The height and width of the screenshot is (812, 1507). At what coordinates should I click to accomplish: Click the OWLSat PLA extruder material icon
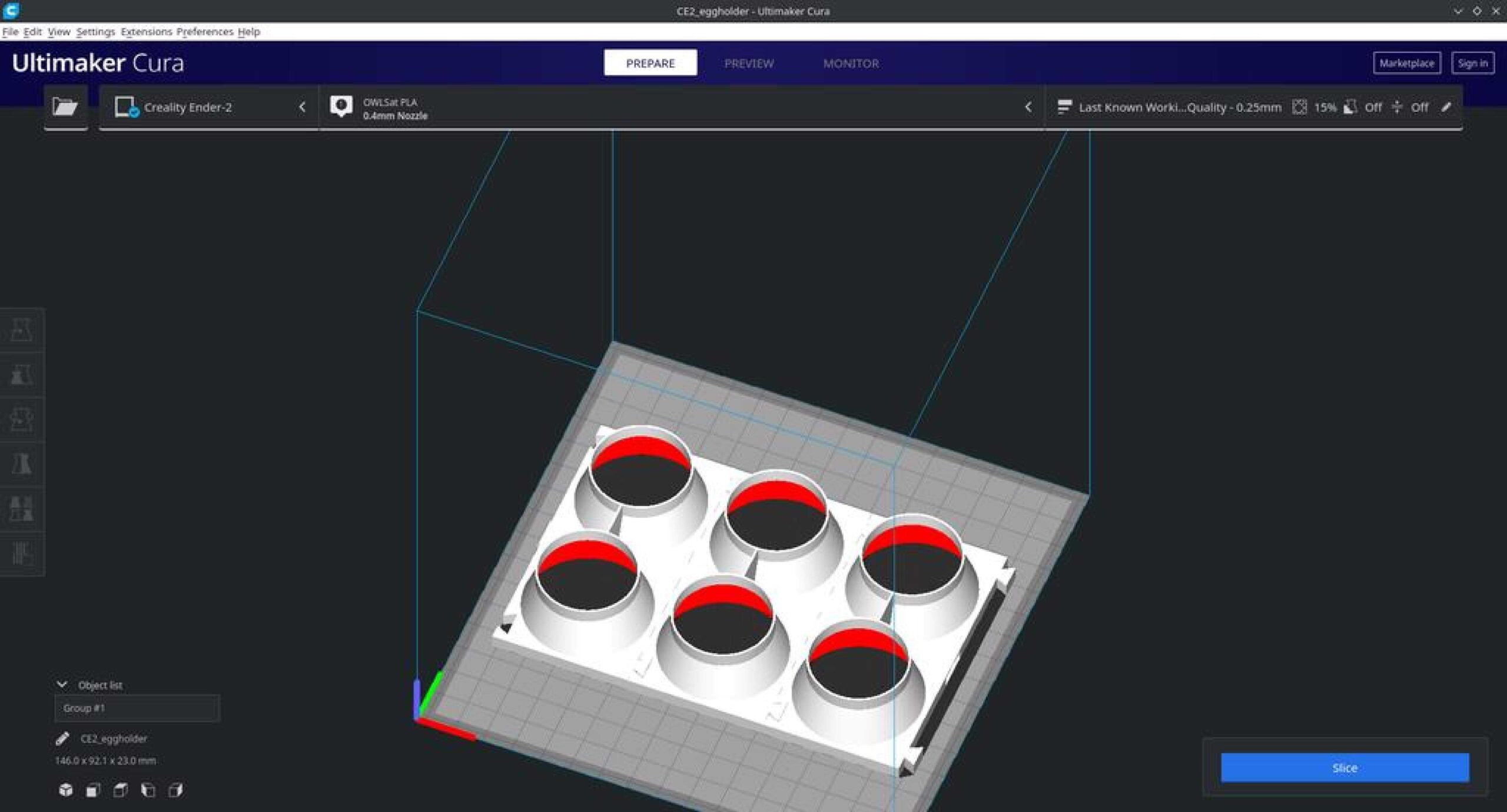tap(341, 107)
